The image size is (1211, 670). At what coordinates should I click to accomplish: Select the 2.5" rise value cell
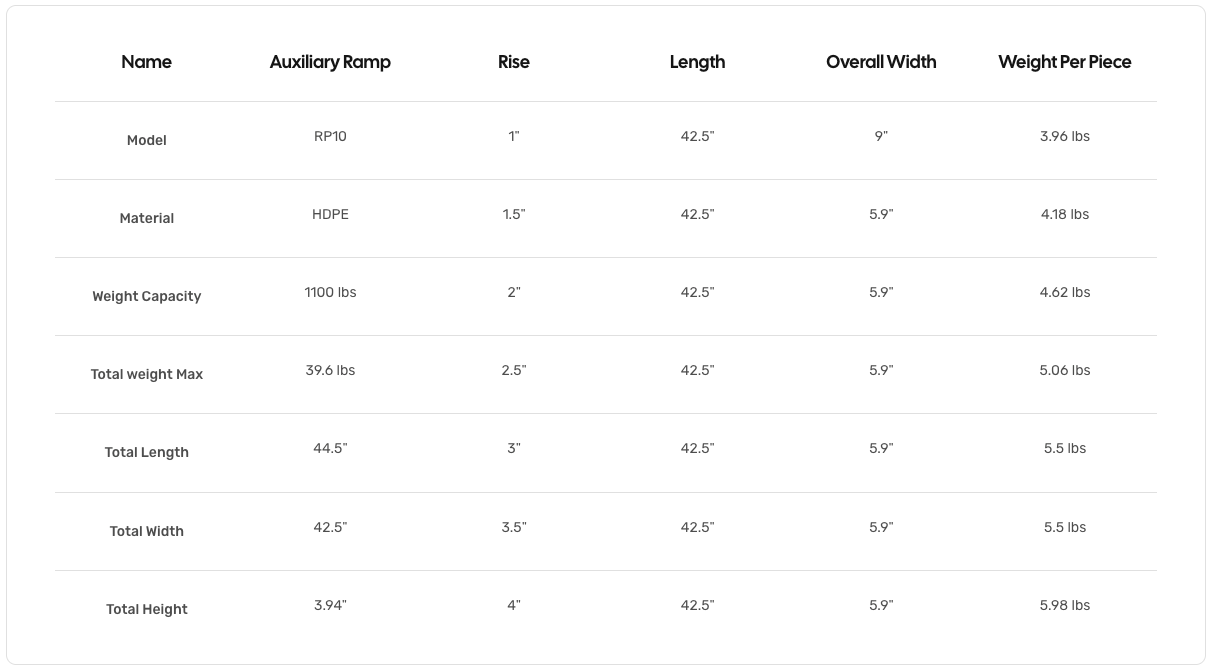(513, 370)
